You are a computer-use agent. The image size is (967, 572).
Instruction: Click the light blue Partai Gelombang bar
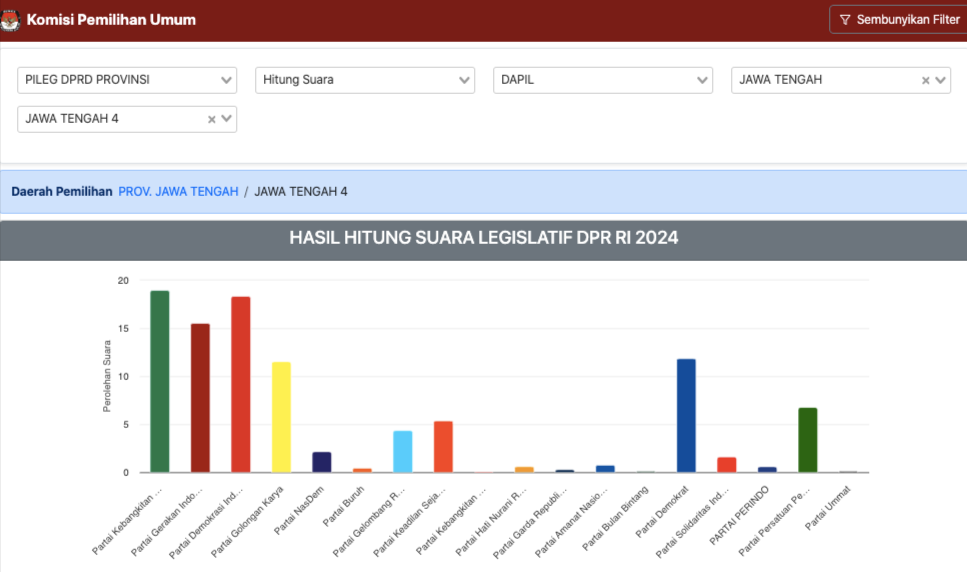tap(403, 452)
